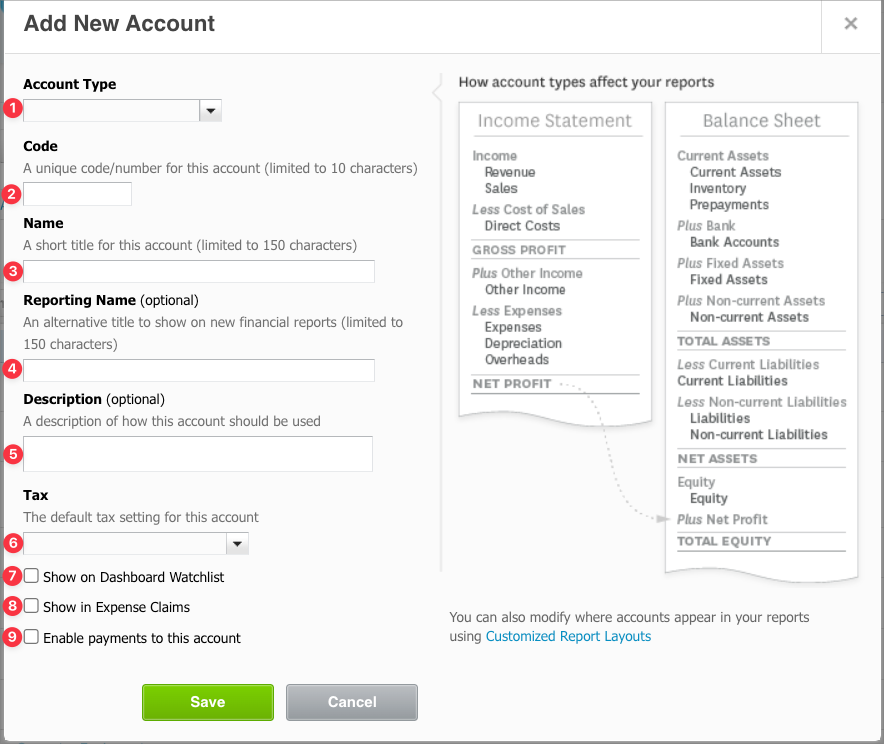884x744 pixels.
Task: Click the red numbered badge 4 near Reporting Name
Action: pyautogui.click(x=13, y=370)
